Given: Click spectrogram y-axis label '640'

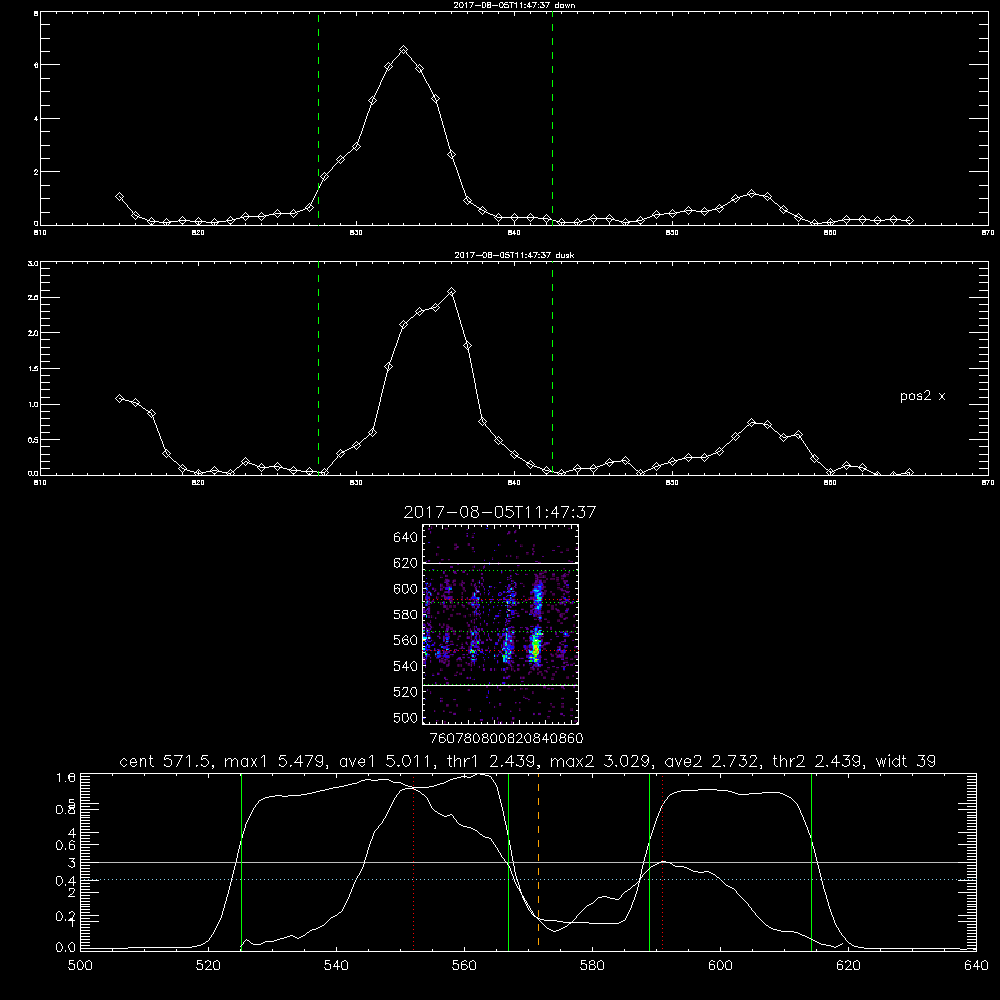Looking at the screenshot, I should 406,538.
